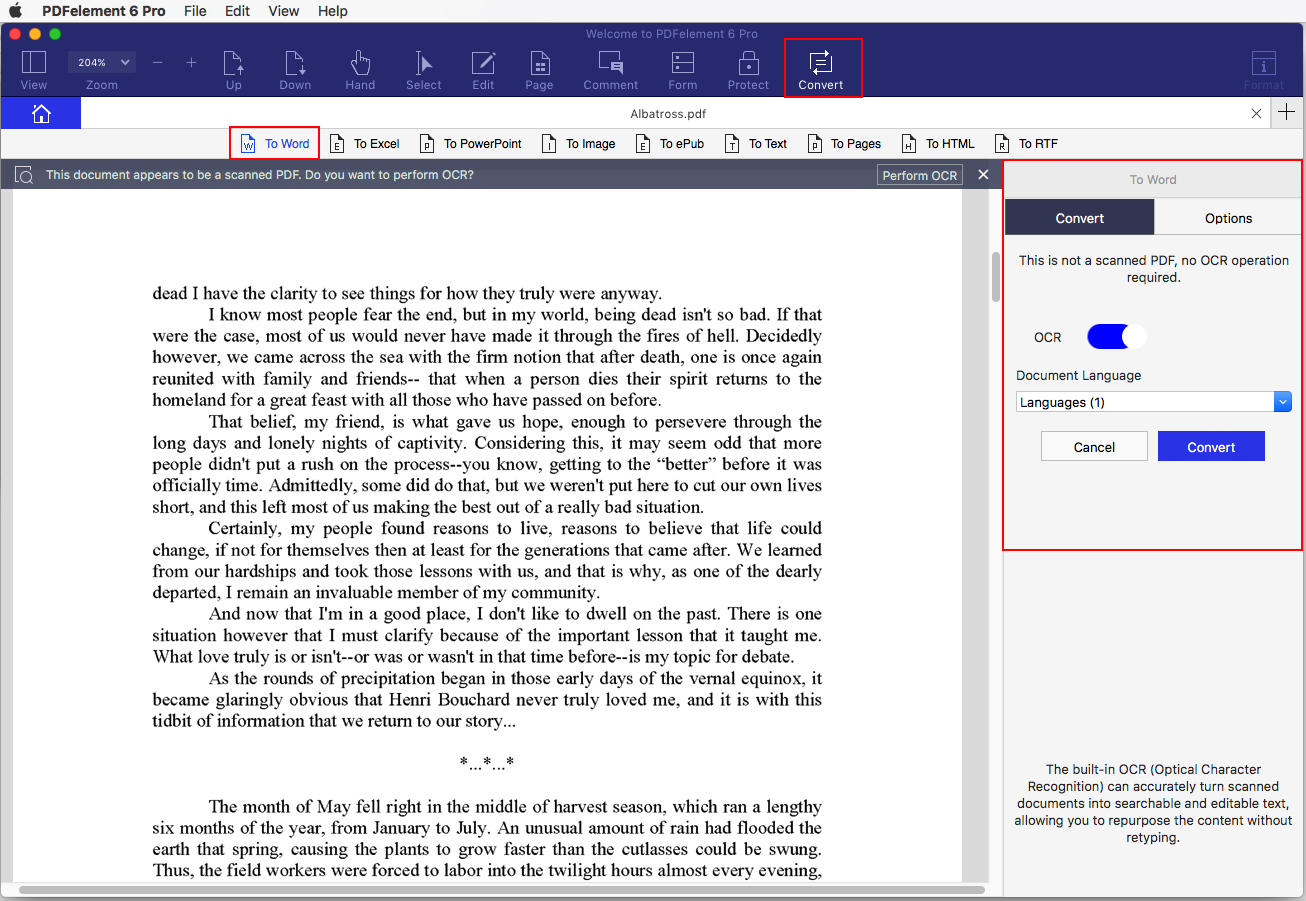Cancel the To Word conversion
This screenshot has height=901, width=1306.
[x=1094, y=446]
